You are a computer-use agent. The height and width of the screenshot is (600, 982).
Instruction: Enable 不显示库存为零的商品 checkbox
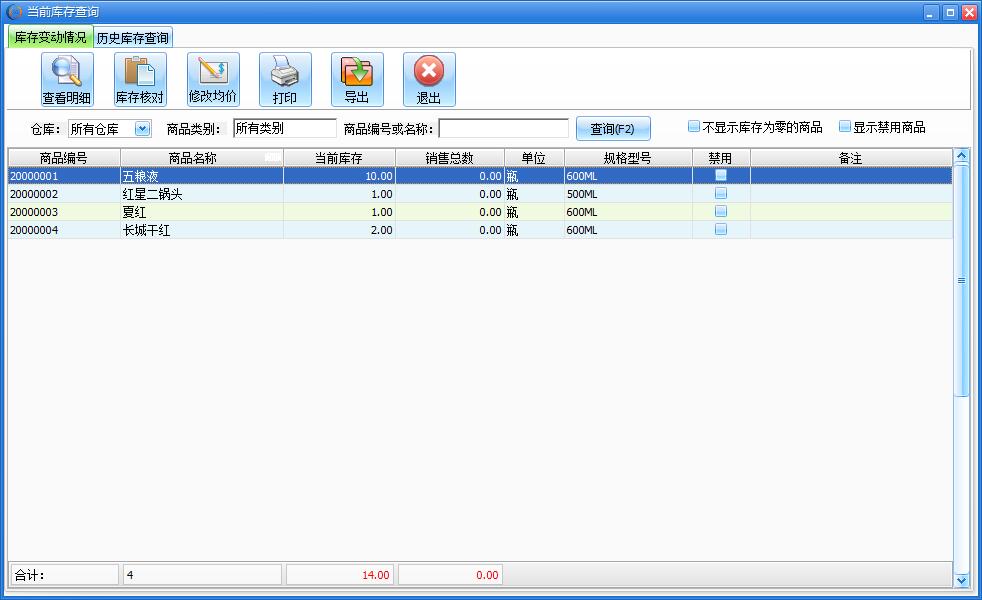(x=694, y=127)
